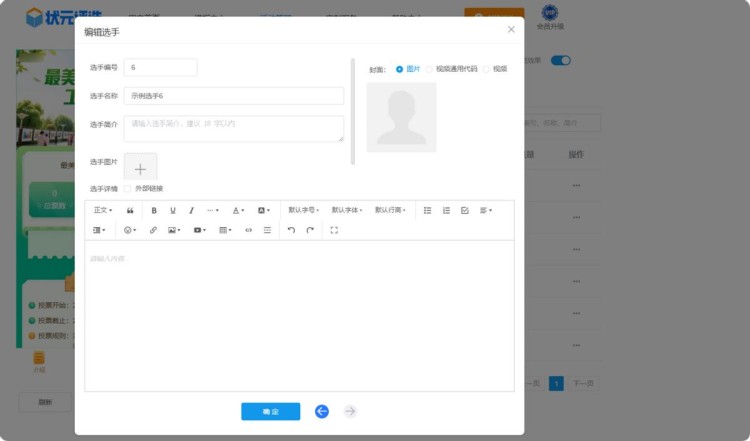Apply italic formatting in the editor
750x441 pixels.
click(192, 211)
